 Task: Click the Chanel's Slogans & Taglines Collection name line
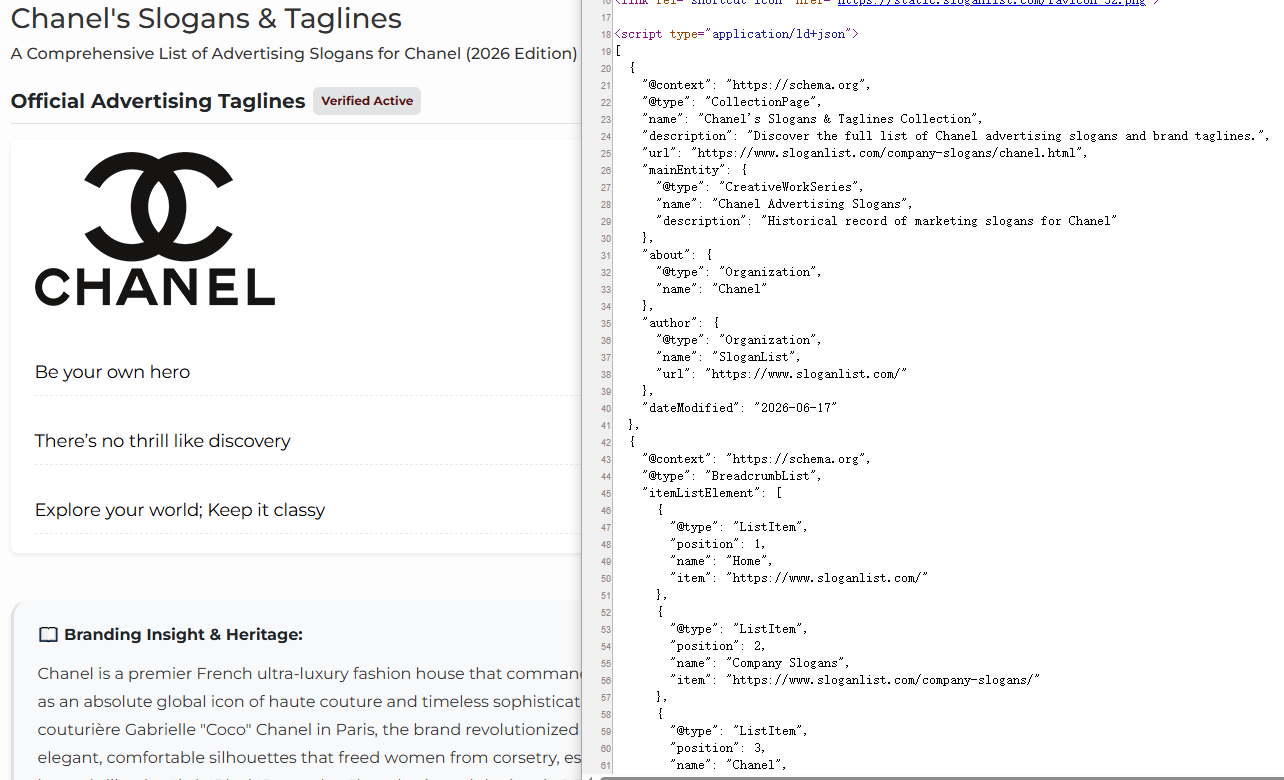click(x=812, y=119)
